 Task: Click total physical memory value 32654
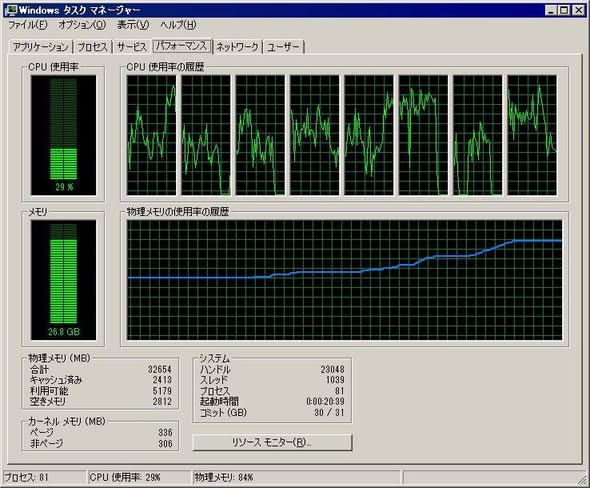point(160,369)
